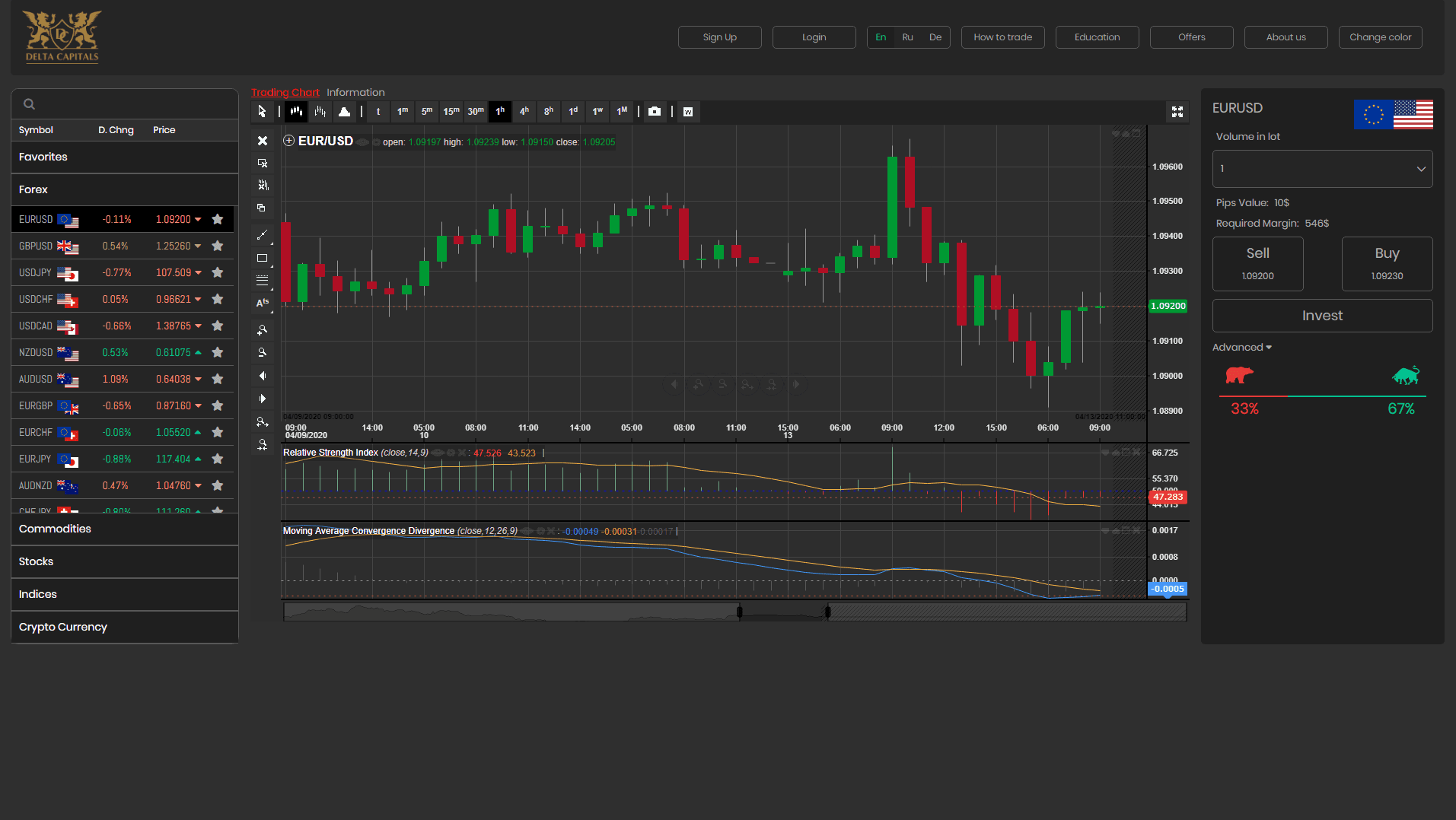Click the zoom in magnifier tool
The height and width of the screenshot is (820, 1456).
[x=263, y=330]
